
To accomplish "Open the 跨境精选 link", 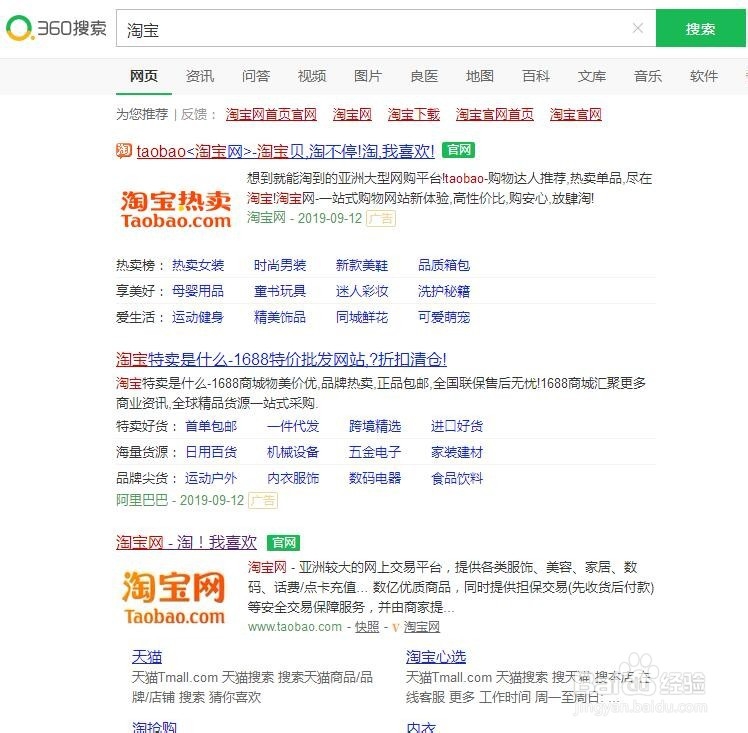I will [375, 426].
